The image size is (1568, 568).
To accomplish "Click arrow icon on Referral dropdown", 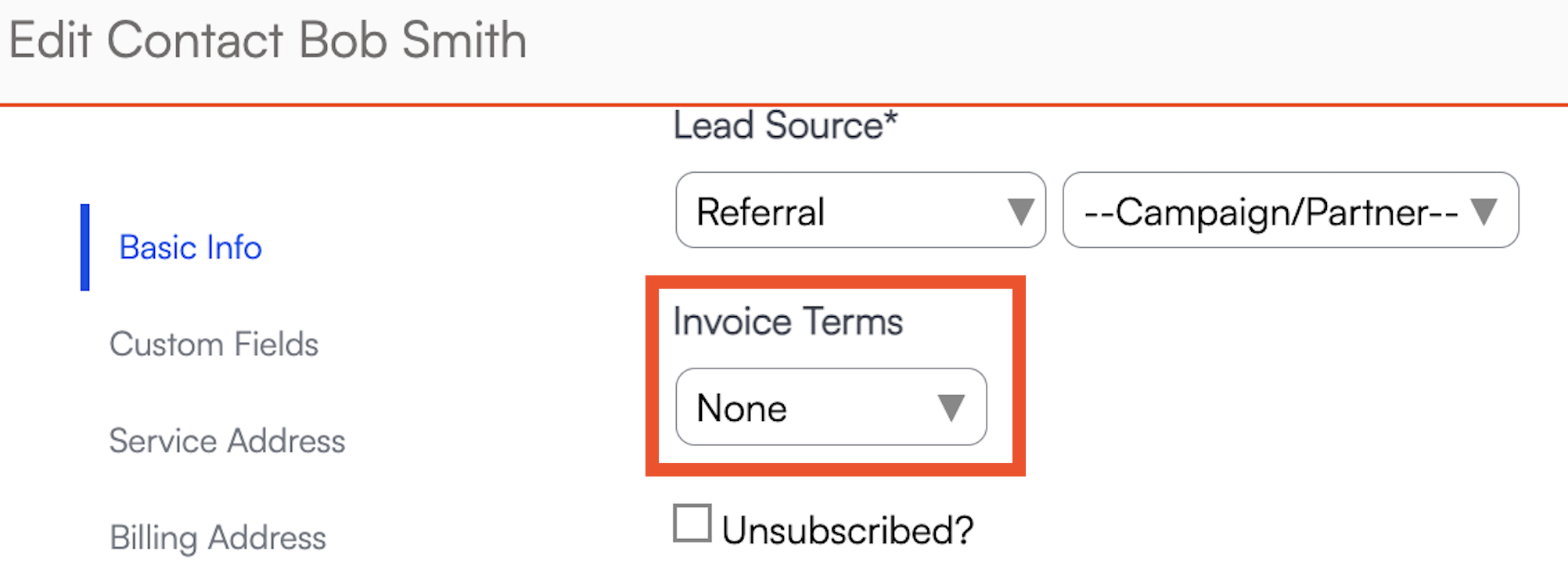I will [x=1020, y=211].
